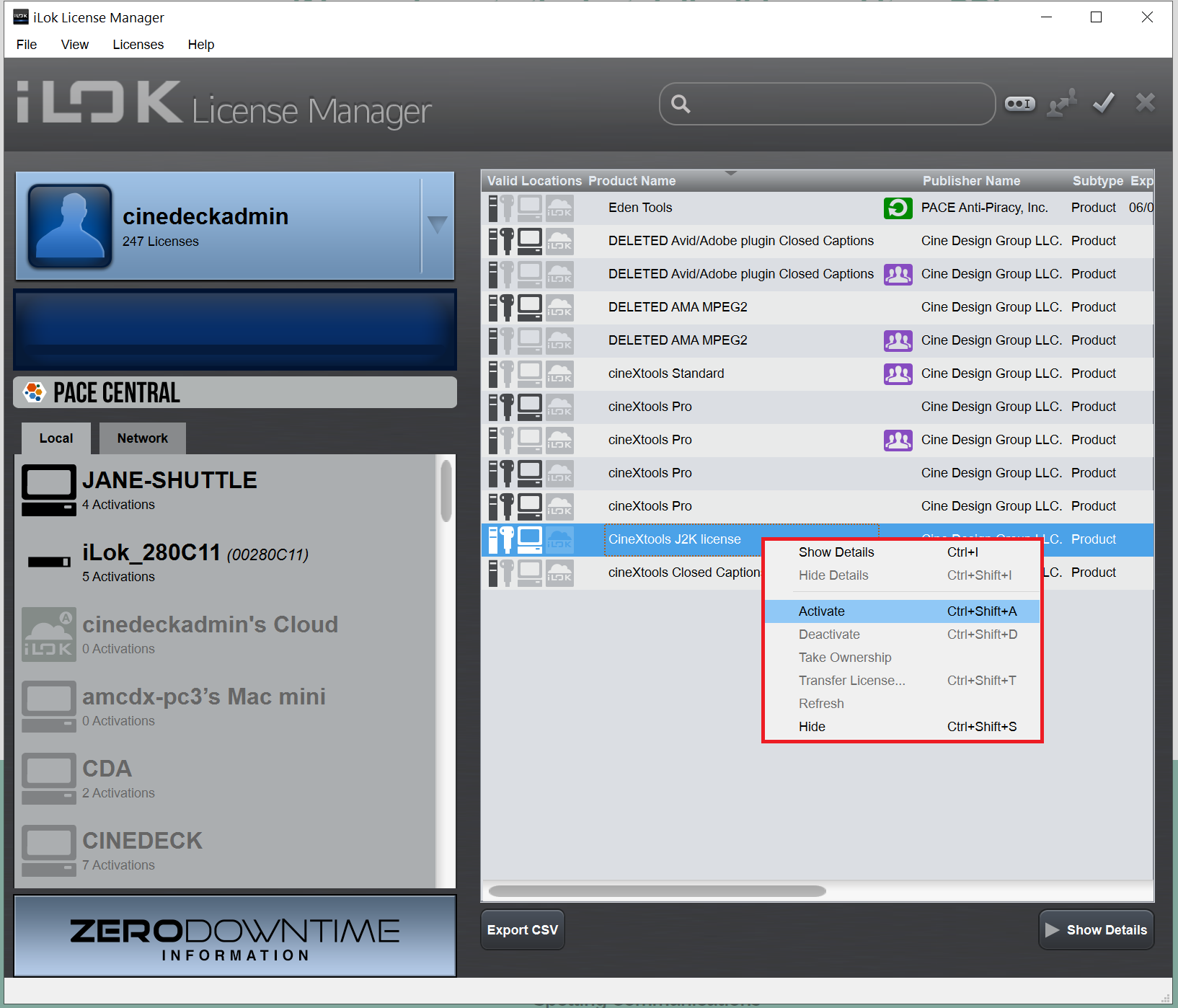This screenshot has height=1008, width=1178.
Task: Select the CINEDECK location name
Action: (142, 841)
